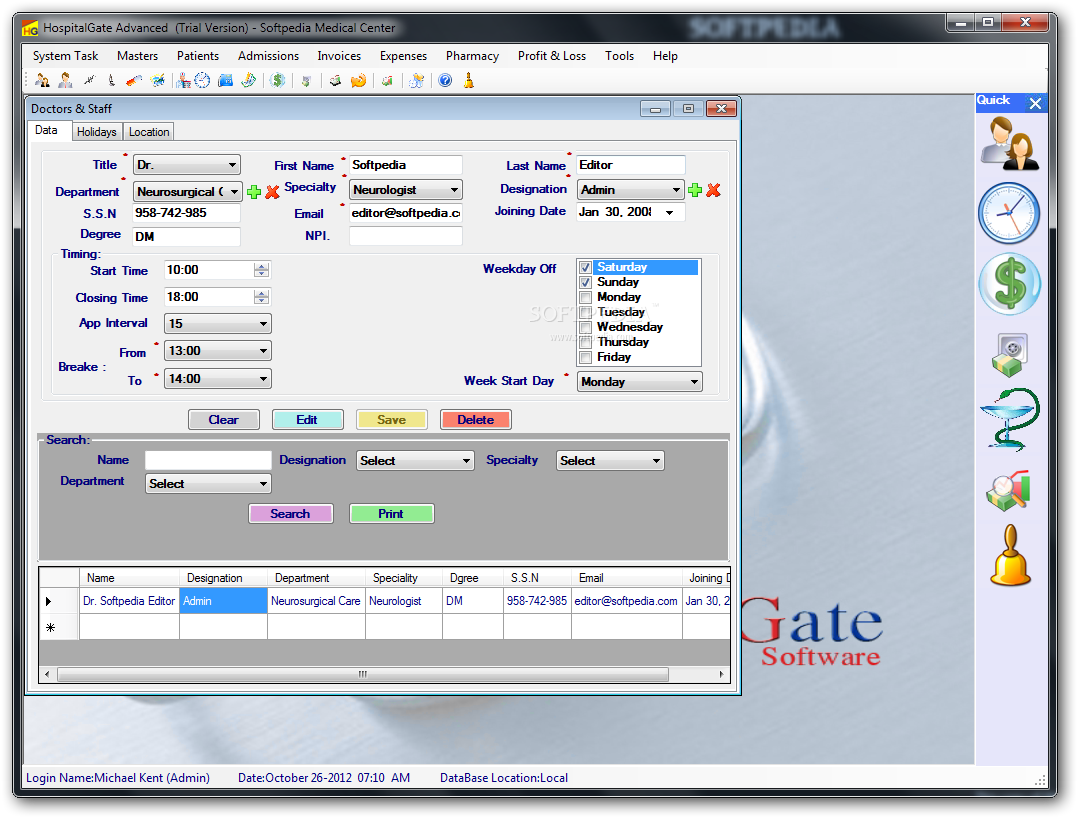Click the Clear button
Image resolution: width=1078 pixels, height=818 pixels.
point(223,420)
